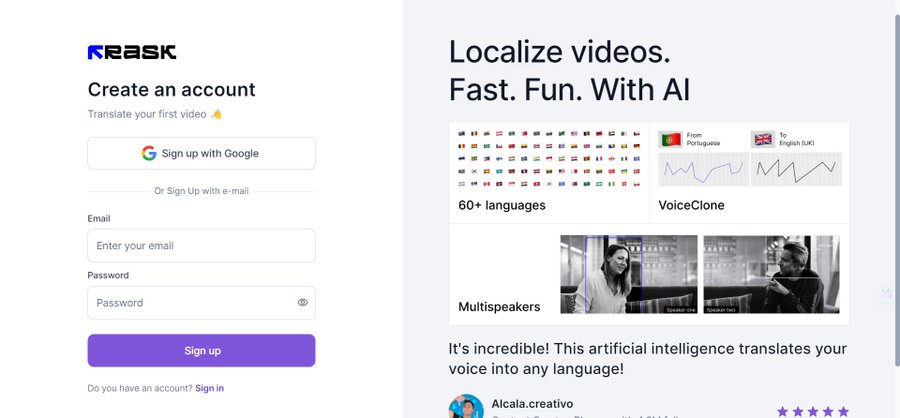Click the five-star rating
The height and width of the screenshot is (418, 900).
pyautogui.click(x=812, y=411)
